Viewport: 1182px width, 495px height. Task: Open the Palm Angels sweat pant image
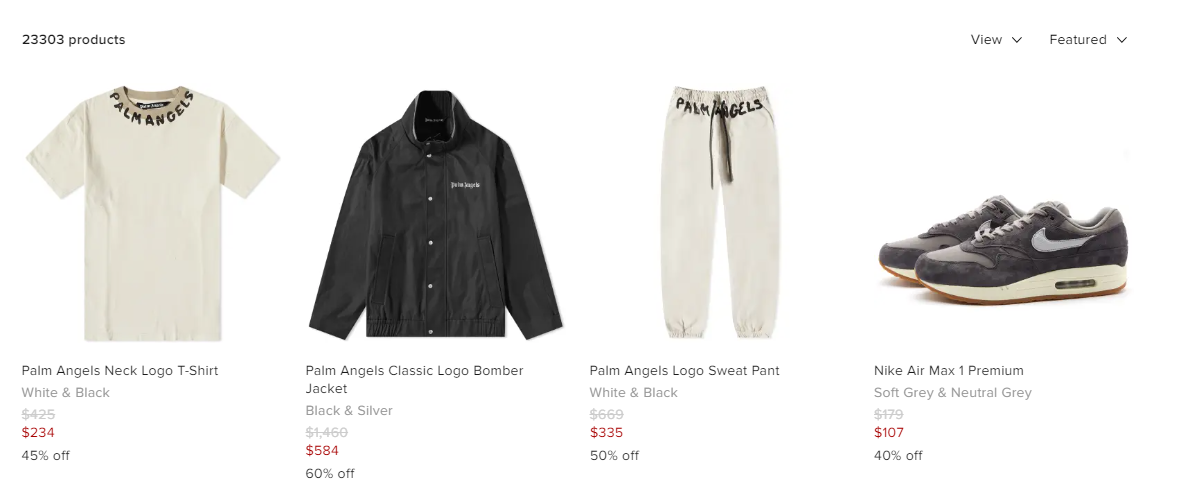[721, 213]
